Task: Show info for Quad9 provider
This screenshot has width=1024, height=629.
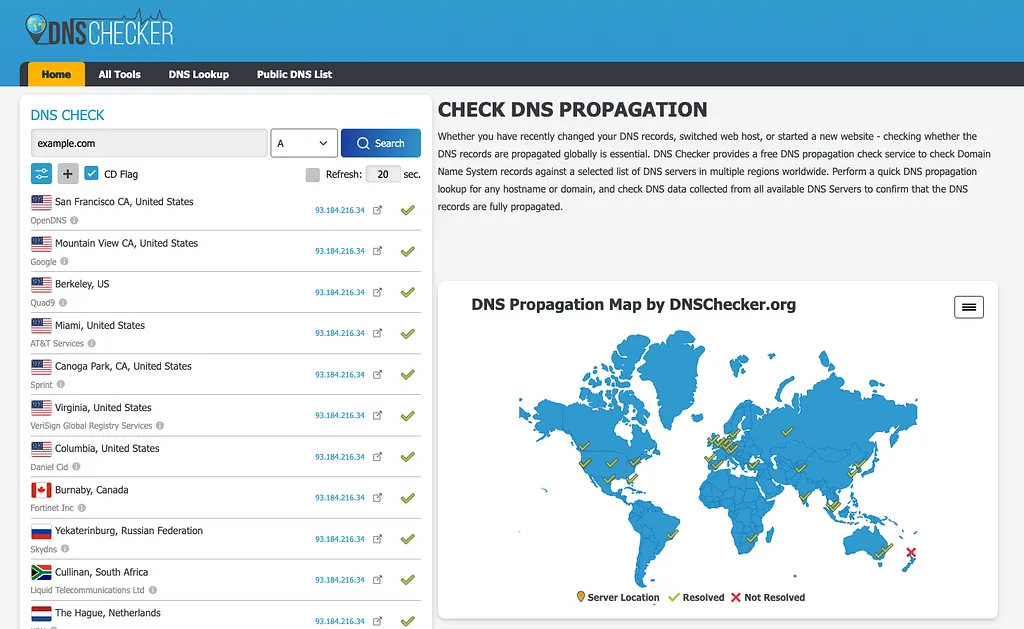Action: point(63,302)
